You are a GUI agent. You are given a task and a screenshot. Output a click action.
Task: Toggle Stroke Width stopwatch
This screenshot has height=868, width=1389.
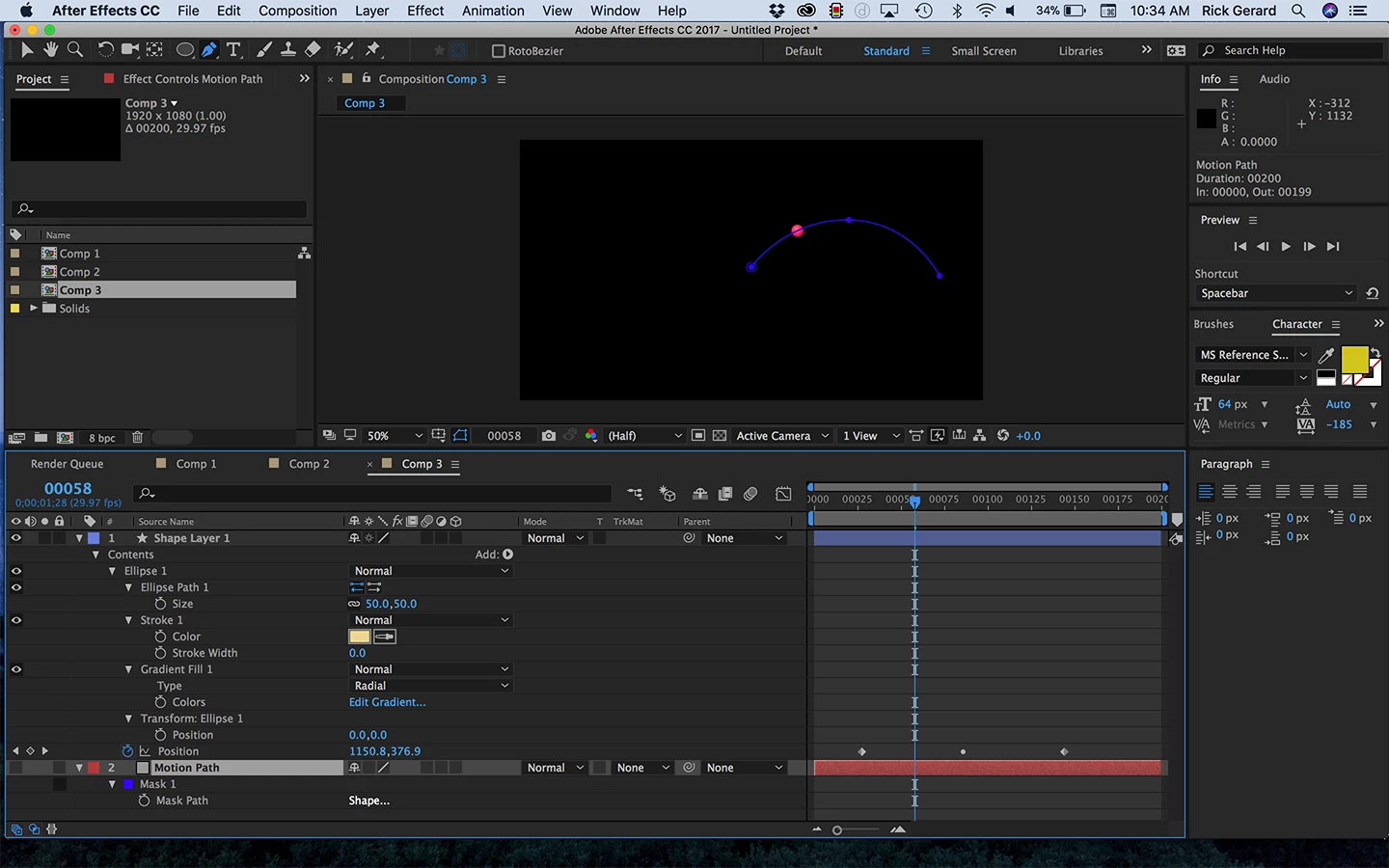pos(160,653)
